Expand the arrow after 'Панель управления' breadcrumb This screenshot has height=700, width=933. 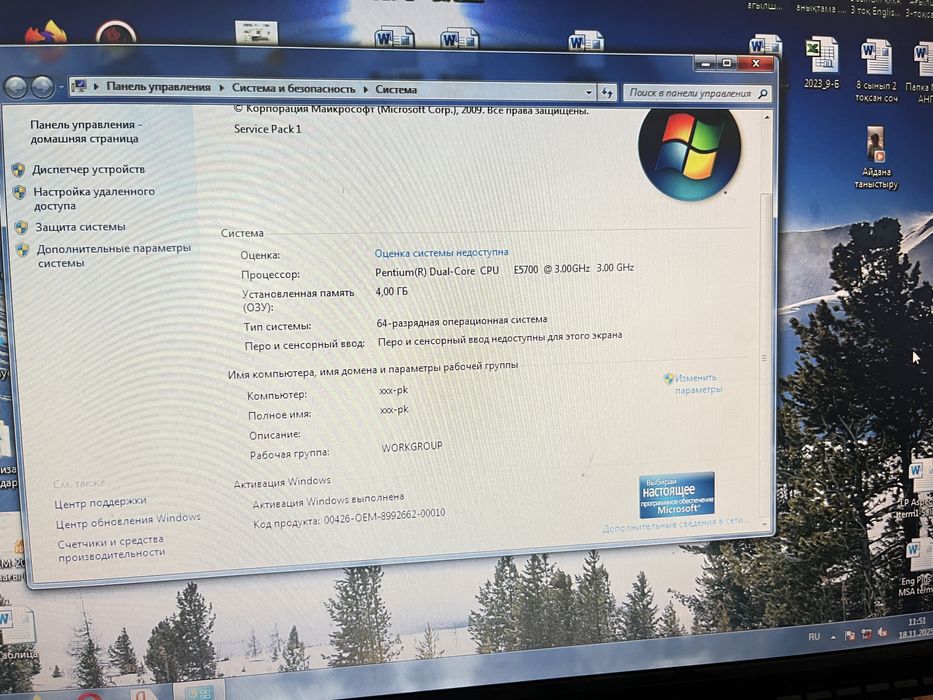pos(221,88)
